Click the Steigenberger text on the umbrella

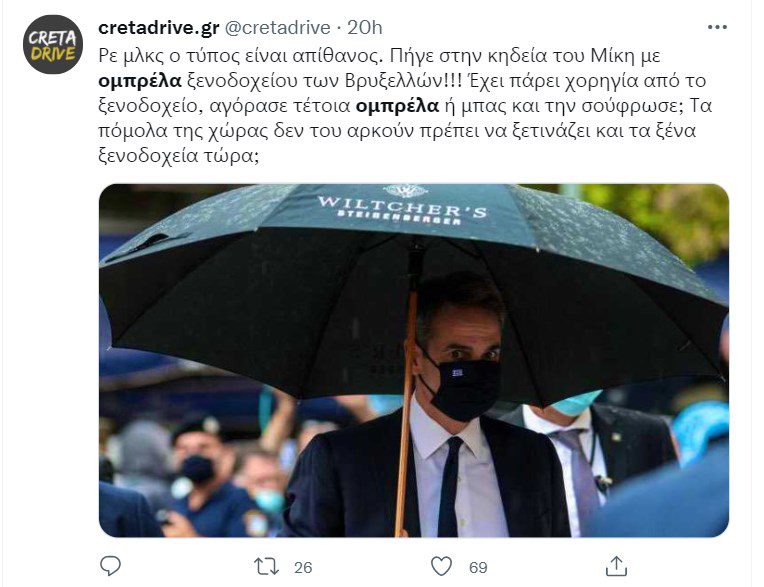[400, 218]
